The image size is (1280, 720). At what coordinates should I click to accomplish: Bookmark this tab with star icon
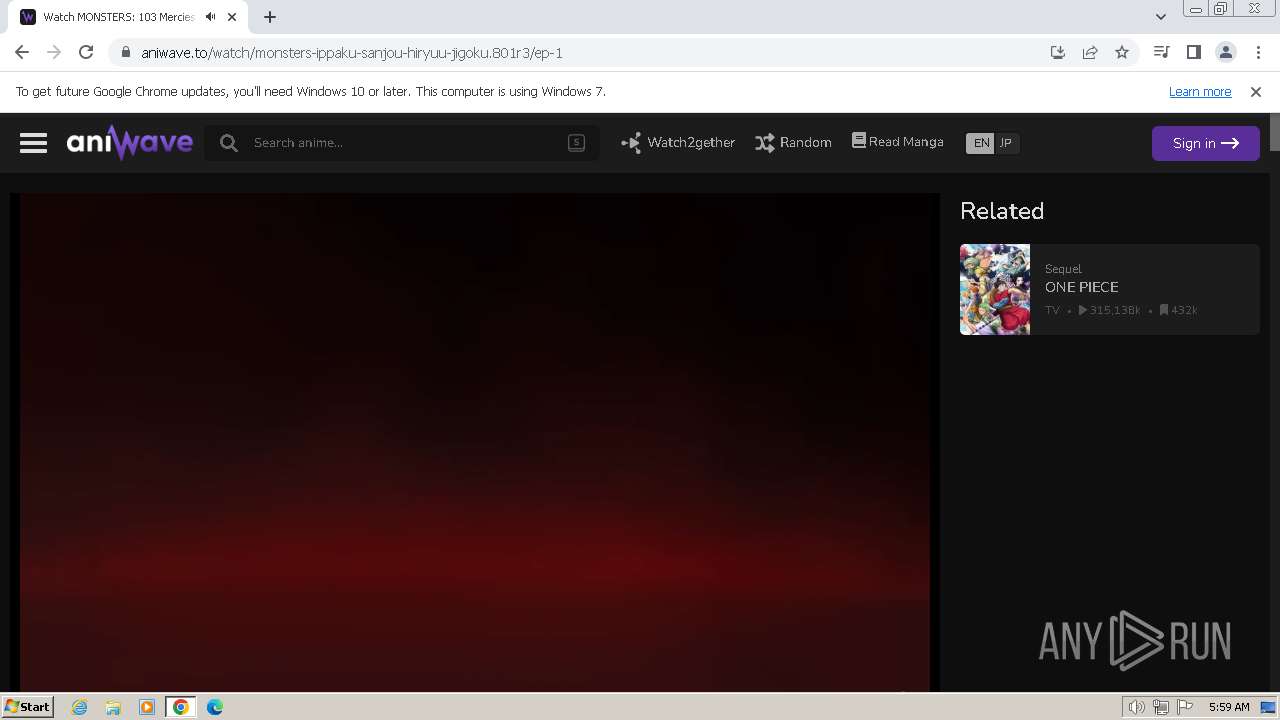click(x=1122, y=53)
